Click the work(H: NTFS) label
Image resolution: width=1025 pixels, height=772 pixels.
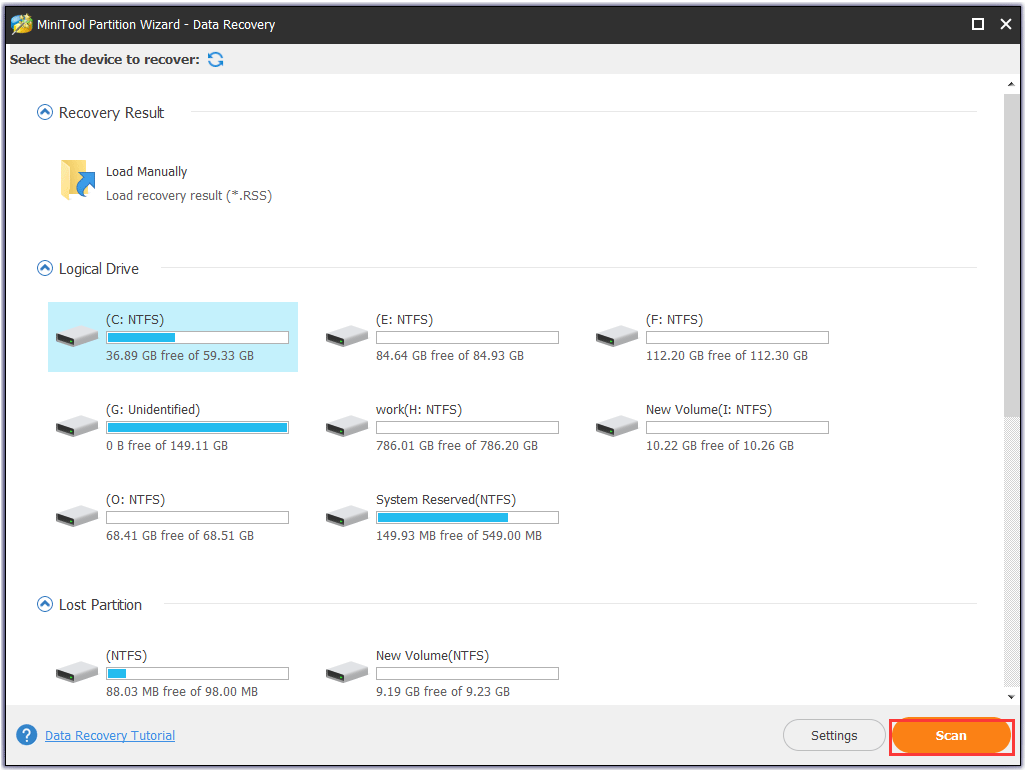[x=419, y=410]
